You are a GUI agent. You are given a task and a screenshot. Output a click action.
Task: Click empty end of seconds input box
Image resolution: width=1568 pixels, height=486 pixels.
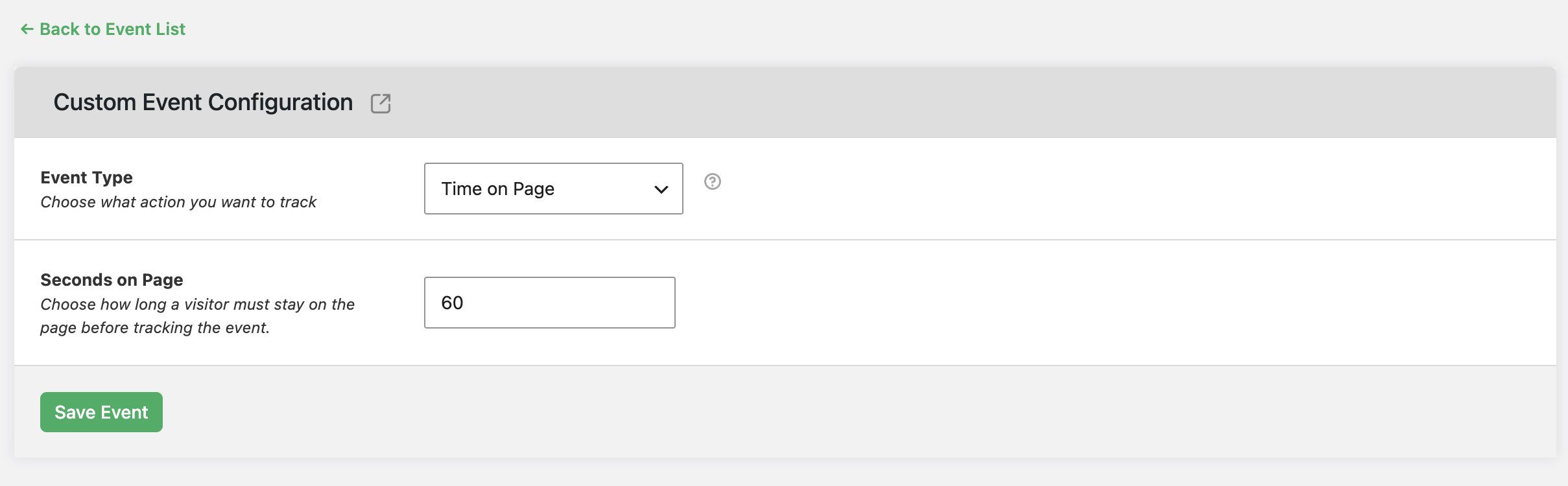[x=584, y=303]
